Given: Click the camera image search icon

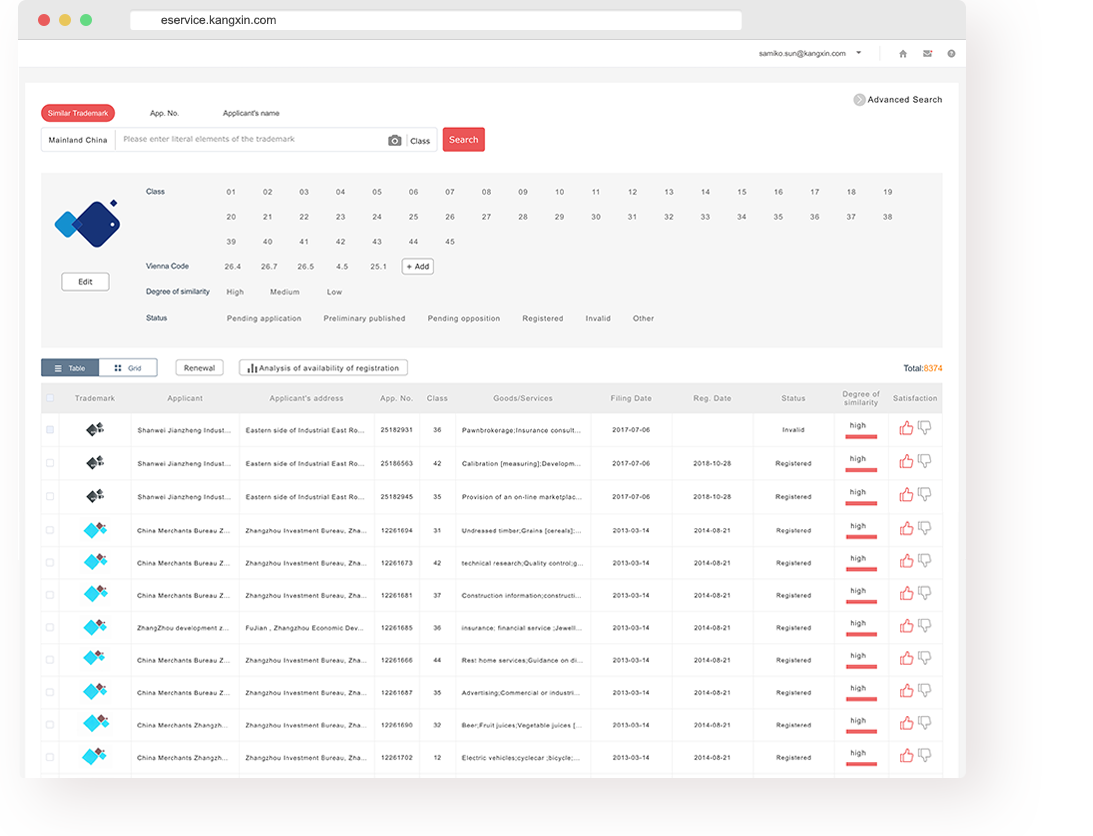Looking at the screenshot, I should click(x=395, y=140).
